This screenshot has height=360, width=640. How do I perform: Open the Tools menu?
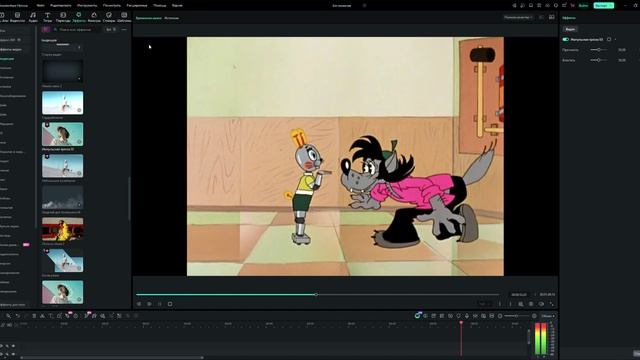coord(87,5)
